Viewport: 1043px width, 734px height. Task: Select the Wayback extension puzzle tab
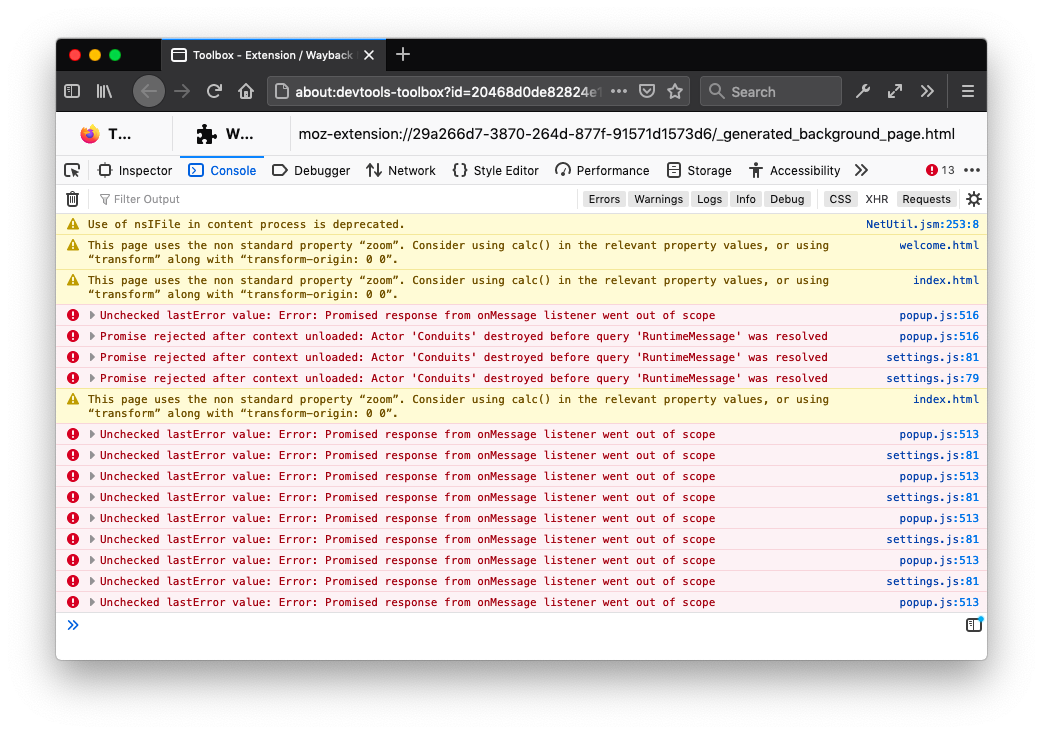(225, 134)
